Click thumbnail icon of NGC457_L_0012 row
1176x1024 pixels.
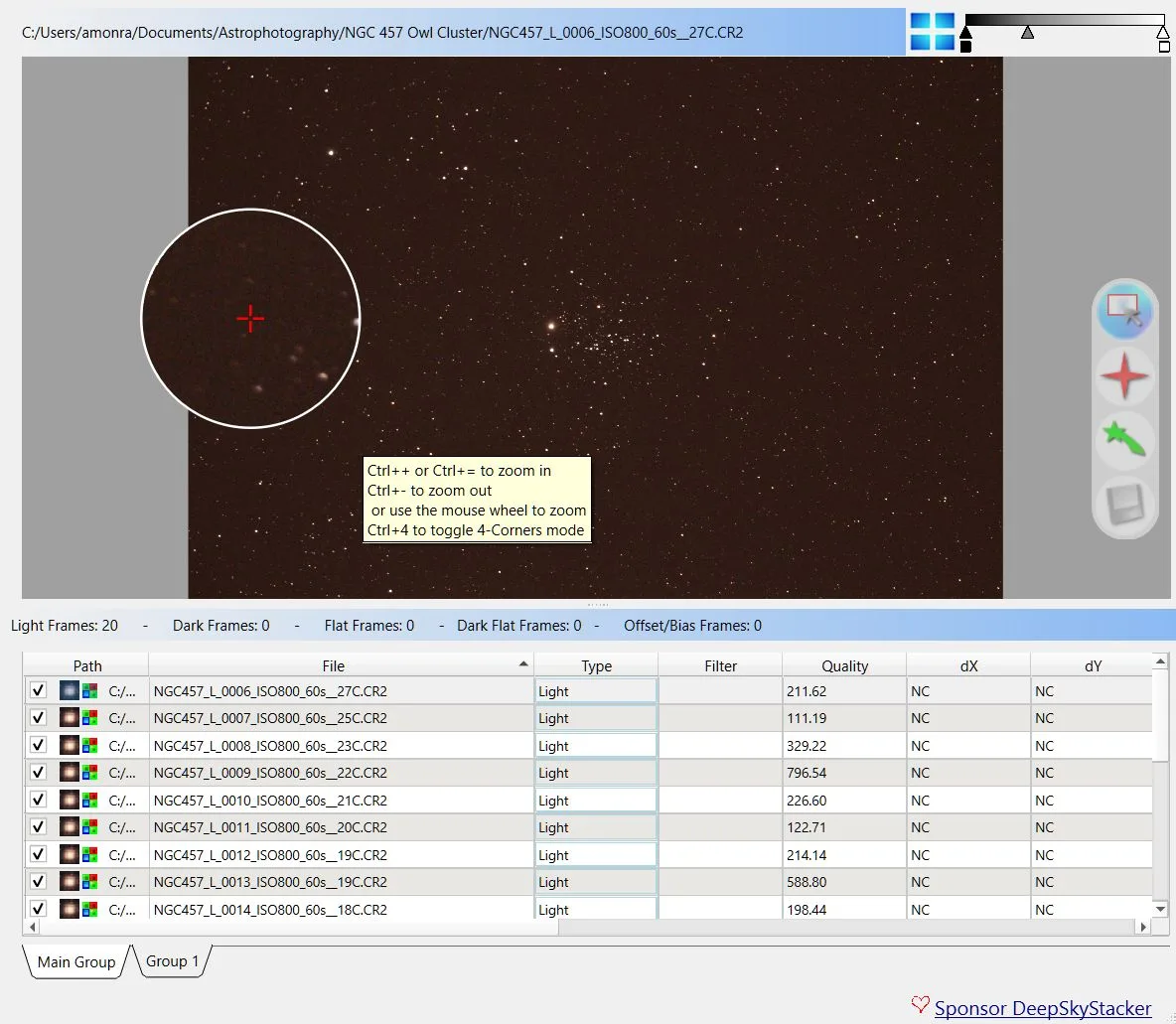[69, 855]
